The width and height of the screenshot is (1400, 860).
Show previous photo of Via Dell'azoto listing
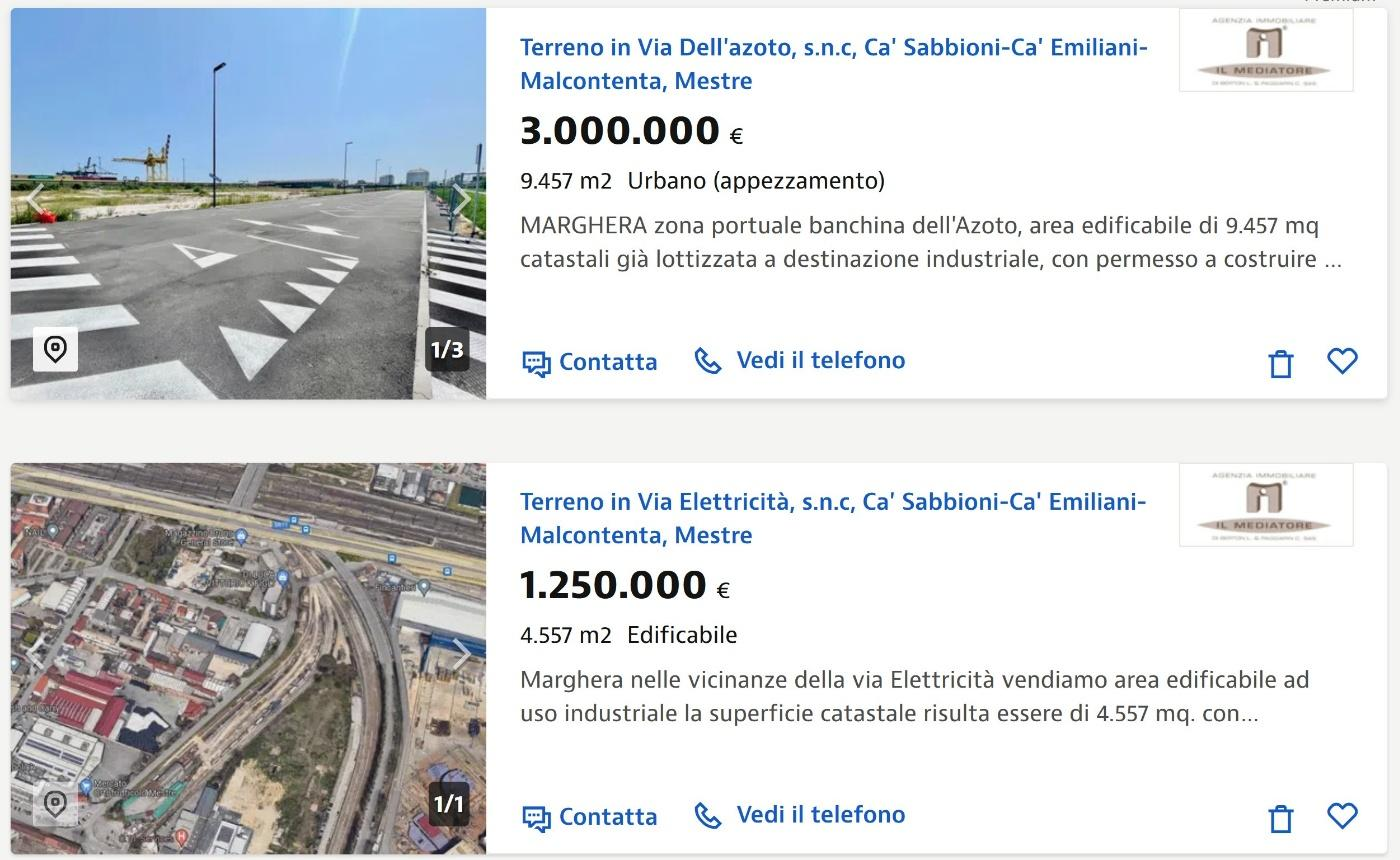[36, 199]
